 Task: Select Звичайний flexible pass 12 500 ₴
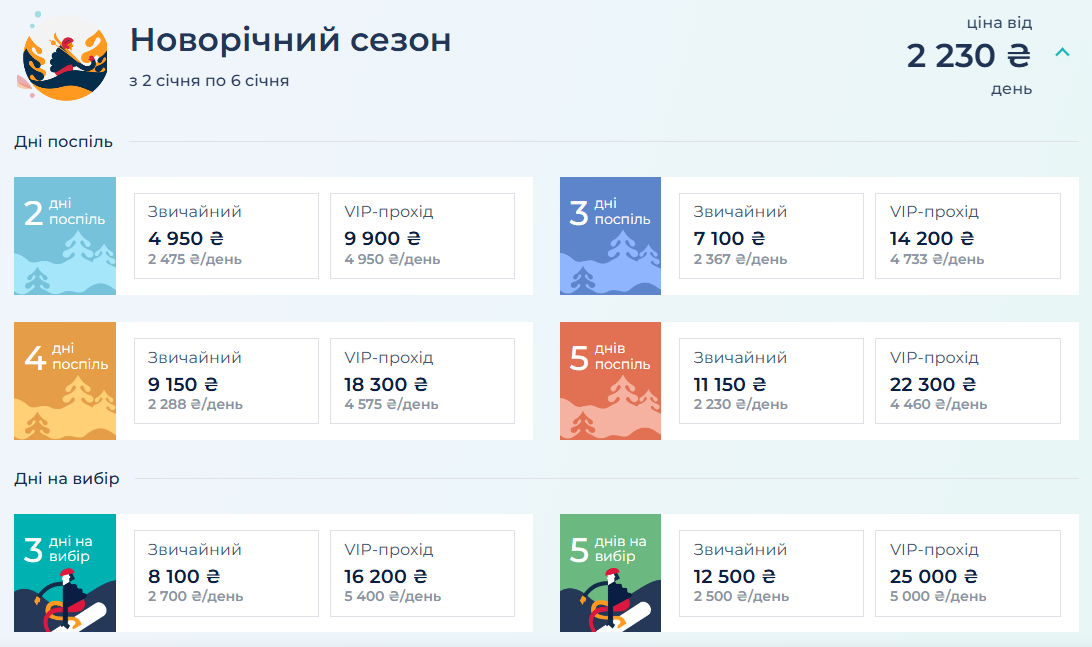click(771, 573)
